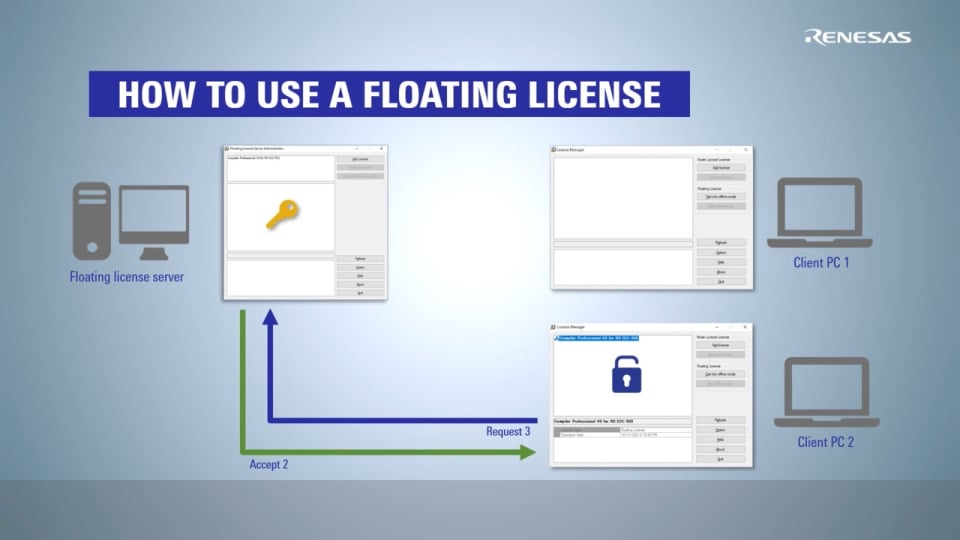Click the Renesas logo
Image resolution: width=960 pixels, height=540 pixels.
(858, 37)
